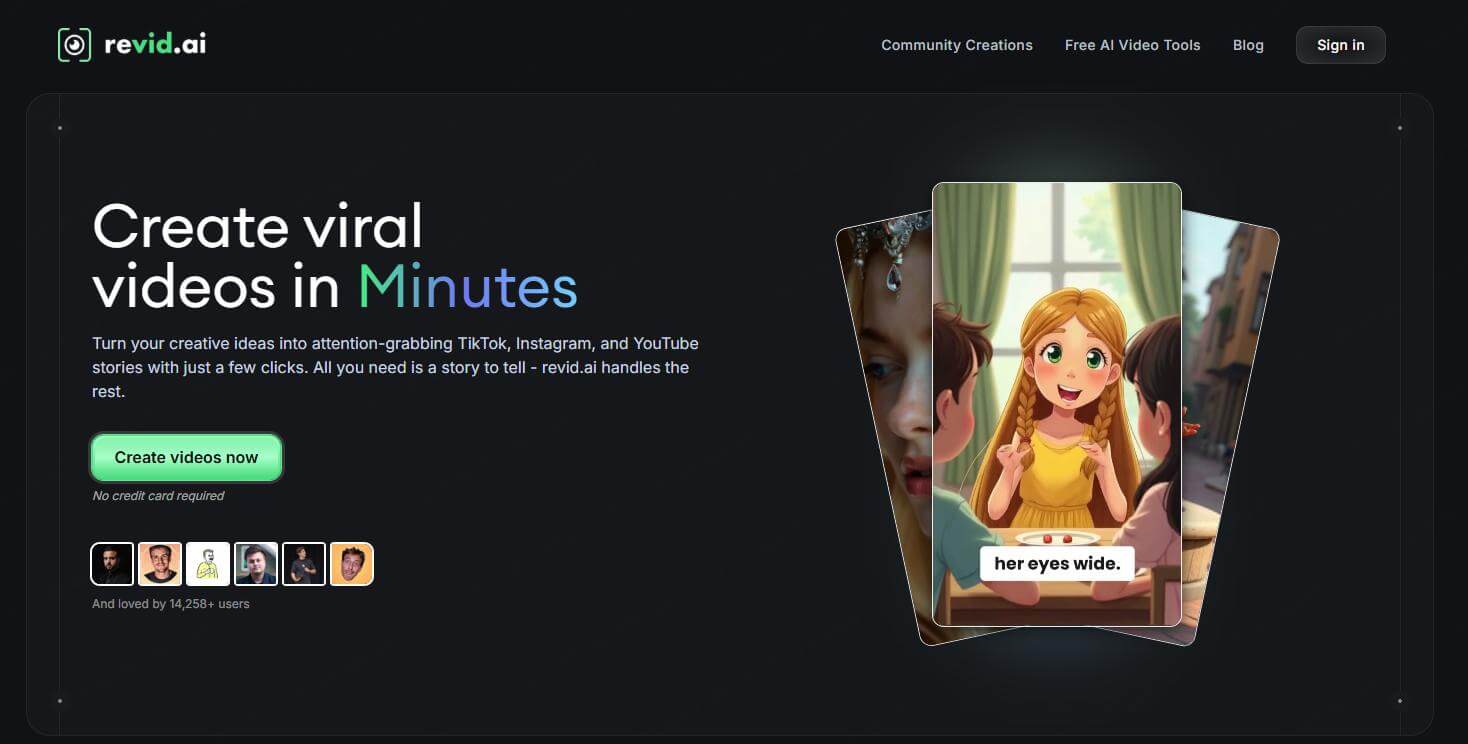
Task: Click the revid.ai wordmark in the header
Action: 155,44
